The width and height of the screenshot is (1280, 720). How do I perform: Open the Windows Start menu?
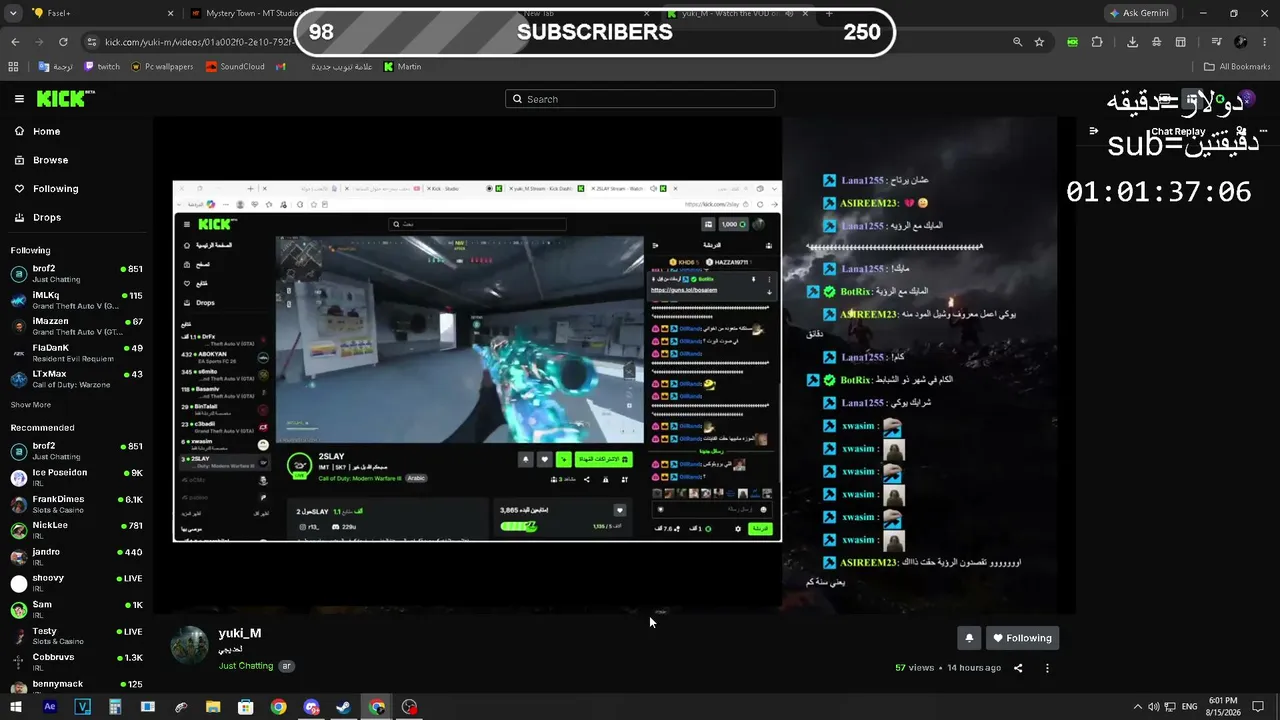click(x=16, y=707)
